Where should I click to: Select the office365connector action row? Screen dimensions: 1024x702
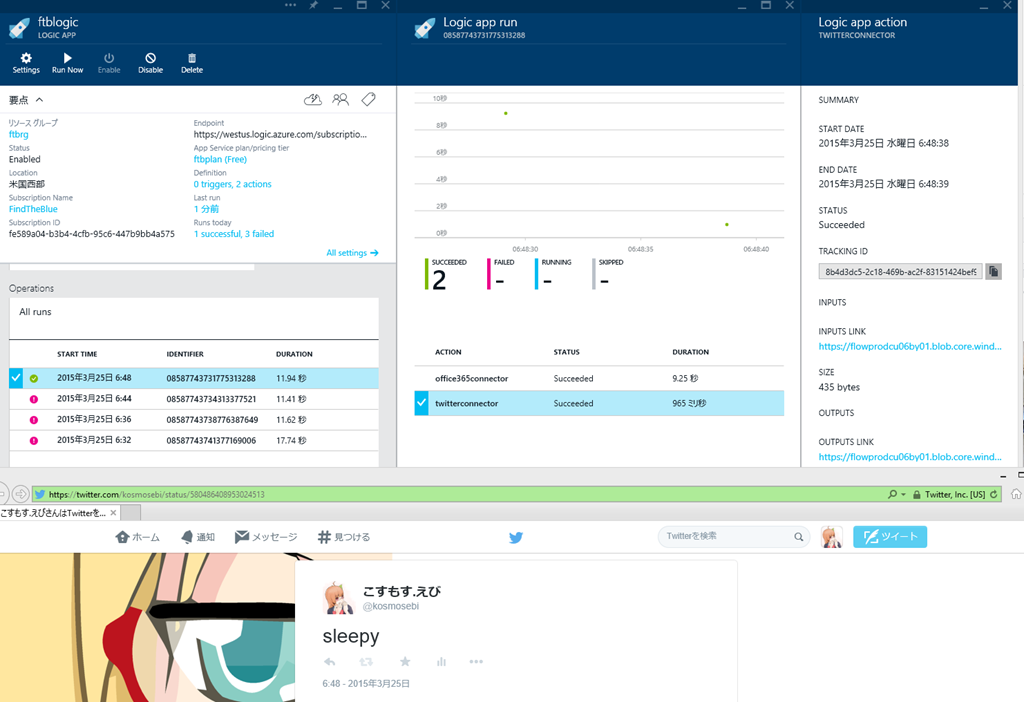[599, 378]
